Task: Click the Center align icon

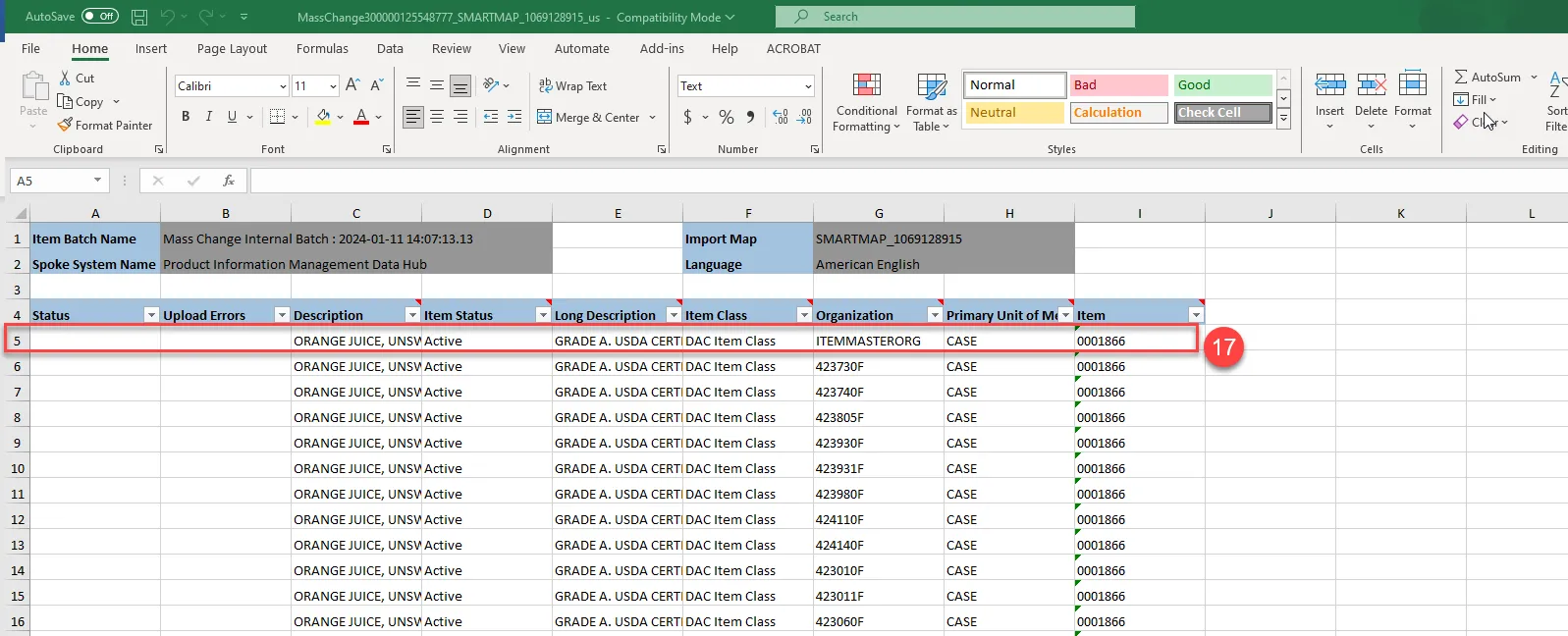Action: point(437,117)
